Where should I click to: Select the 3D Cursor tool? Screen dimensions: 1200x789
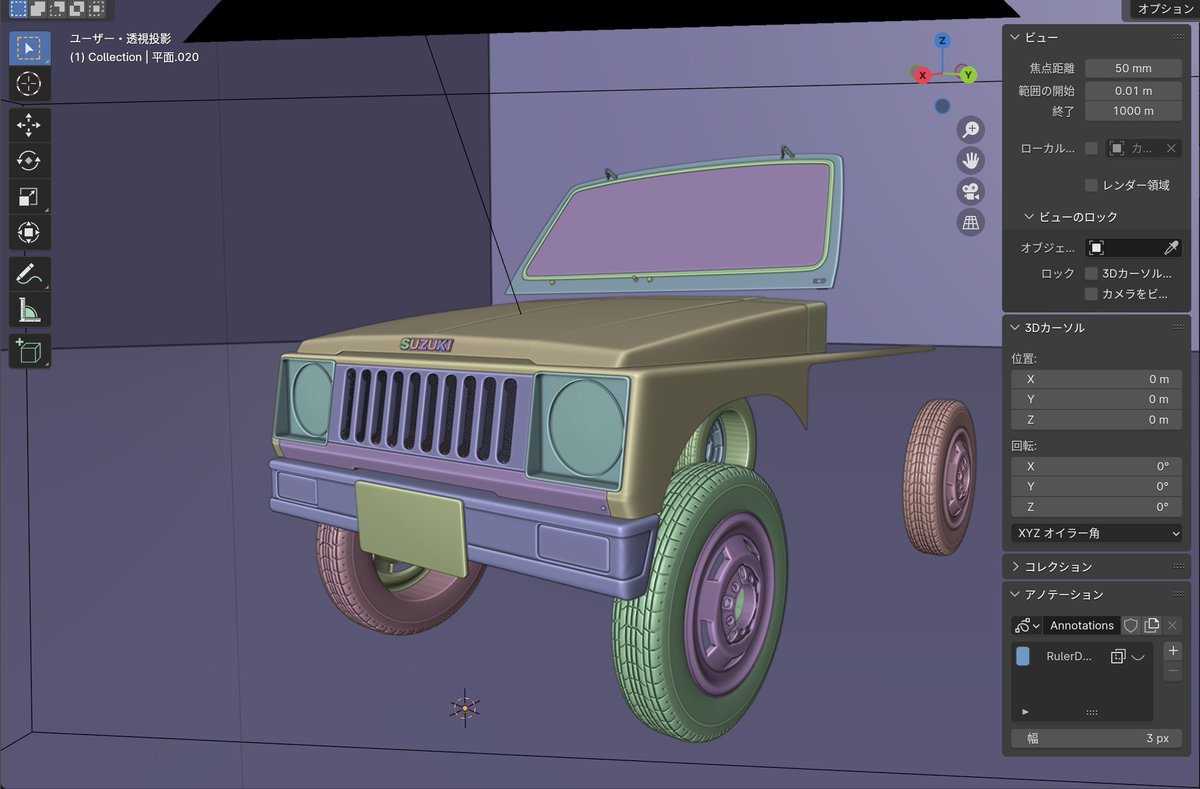[x=29, y=83]
